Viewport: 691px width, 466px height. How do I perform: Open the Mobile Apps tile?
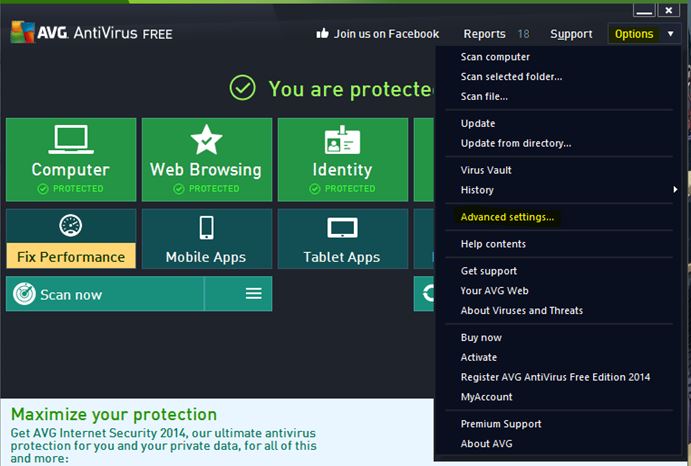[207, 239]
